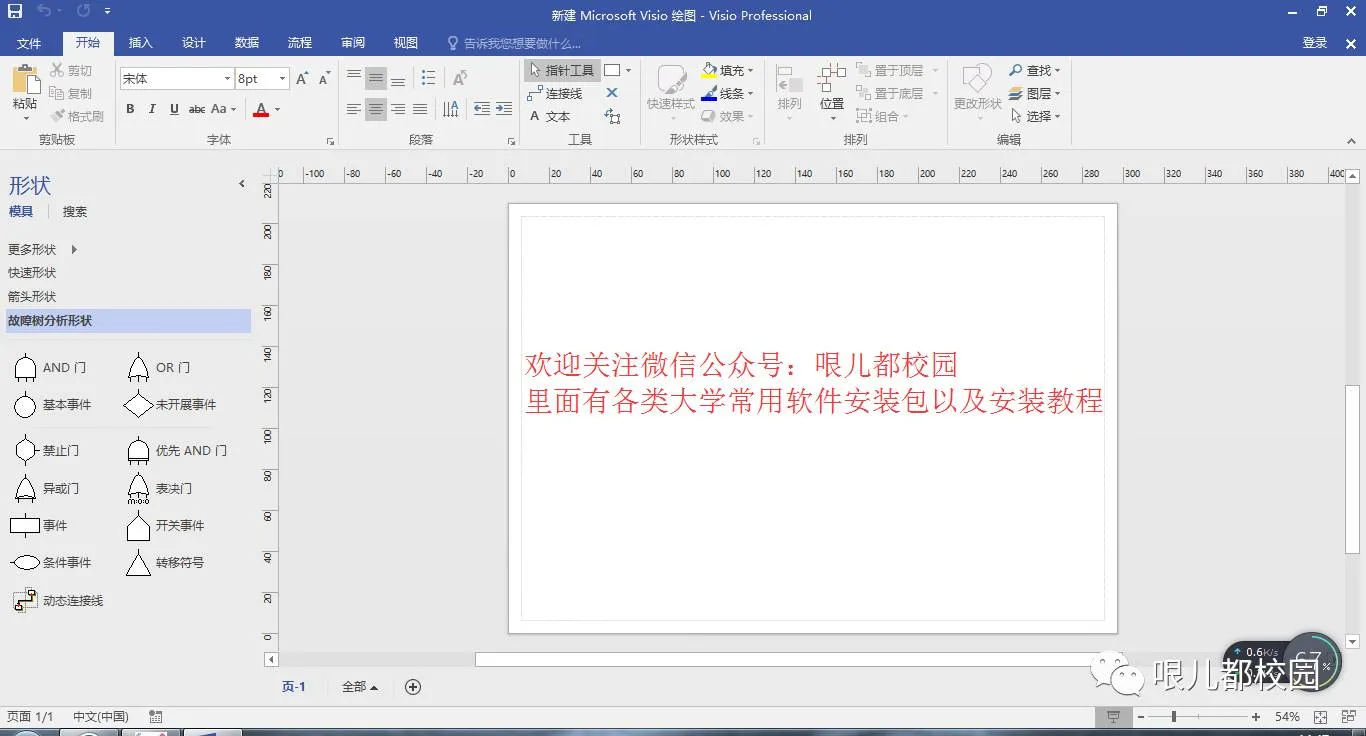Apply bullet list formatting
1366x736 pixels.
tap(429, 78)
